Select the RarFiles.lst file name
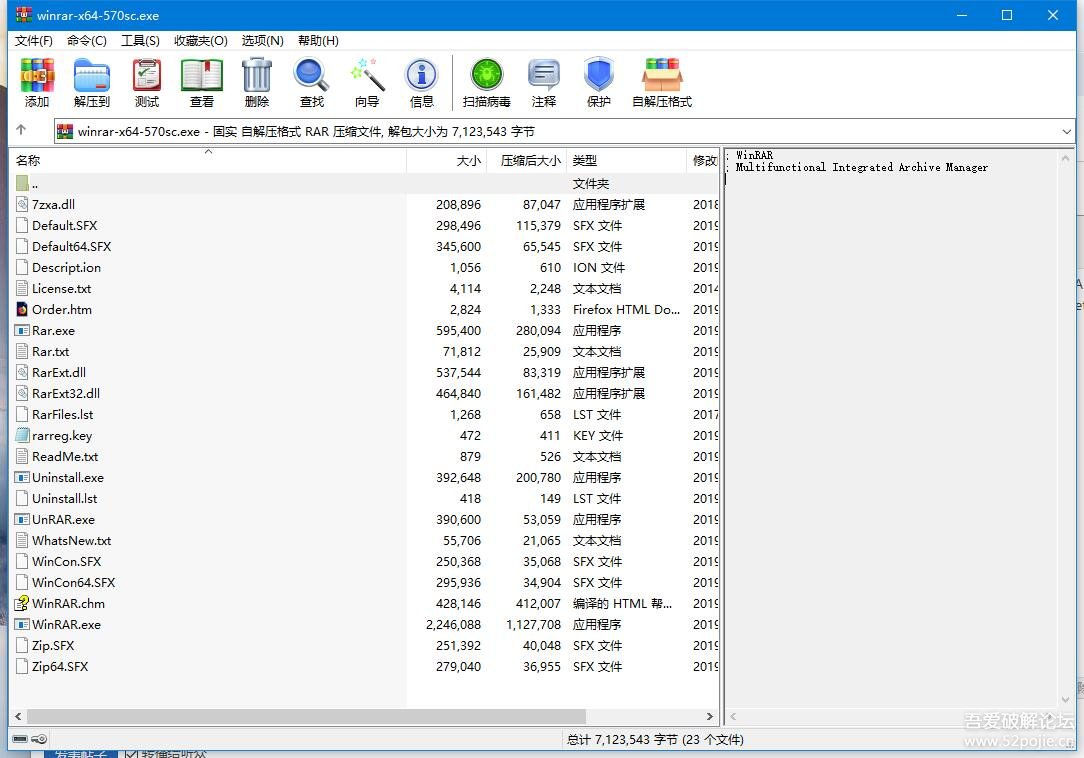Viewport: 1084px width, 758px height. pos(62,414)
